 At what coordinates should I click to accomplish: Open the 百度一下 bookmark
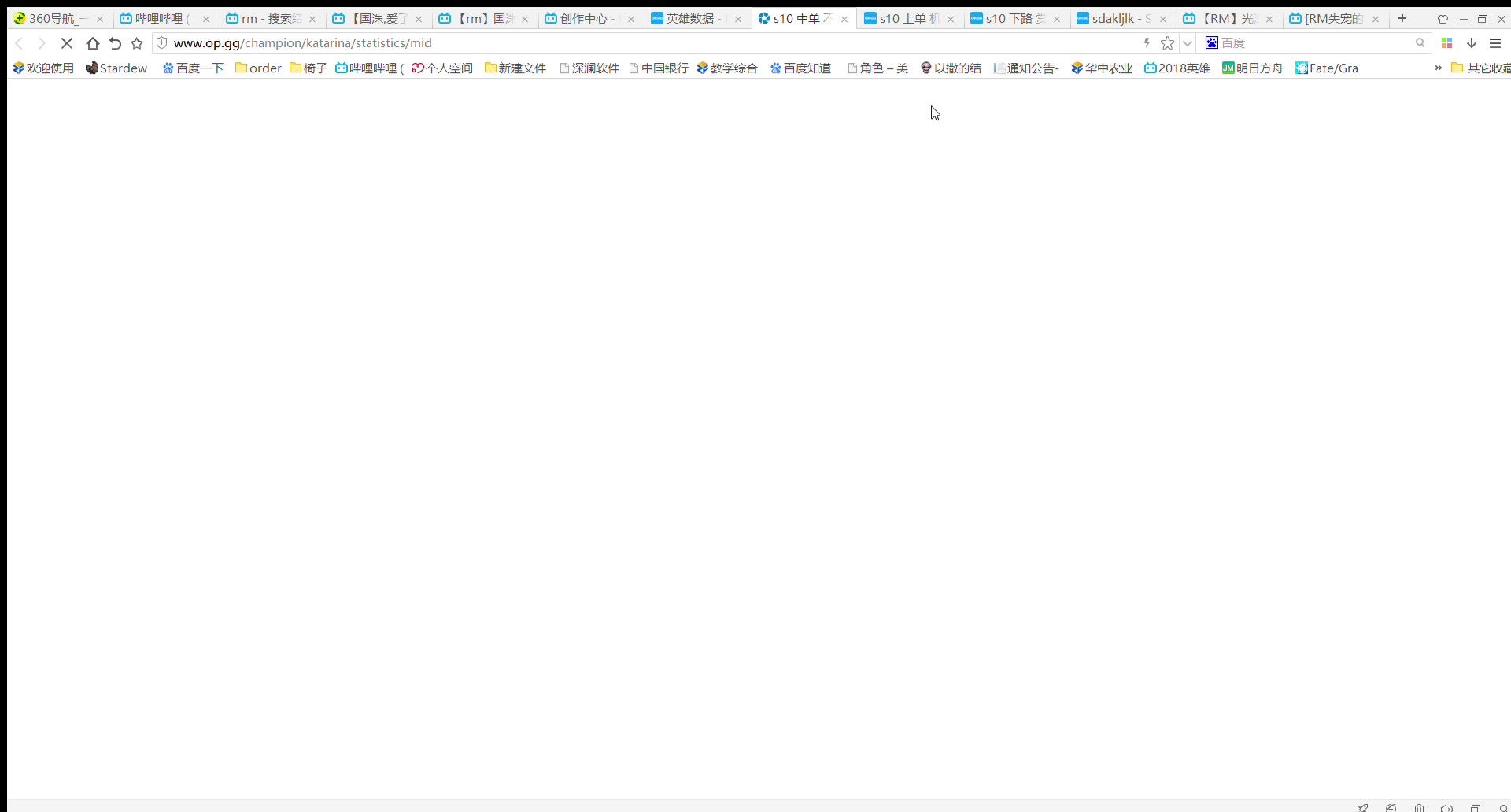tap(193, 68)
